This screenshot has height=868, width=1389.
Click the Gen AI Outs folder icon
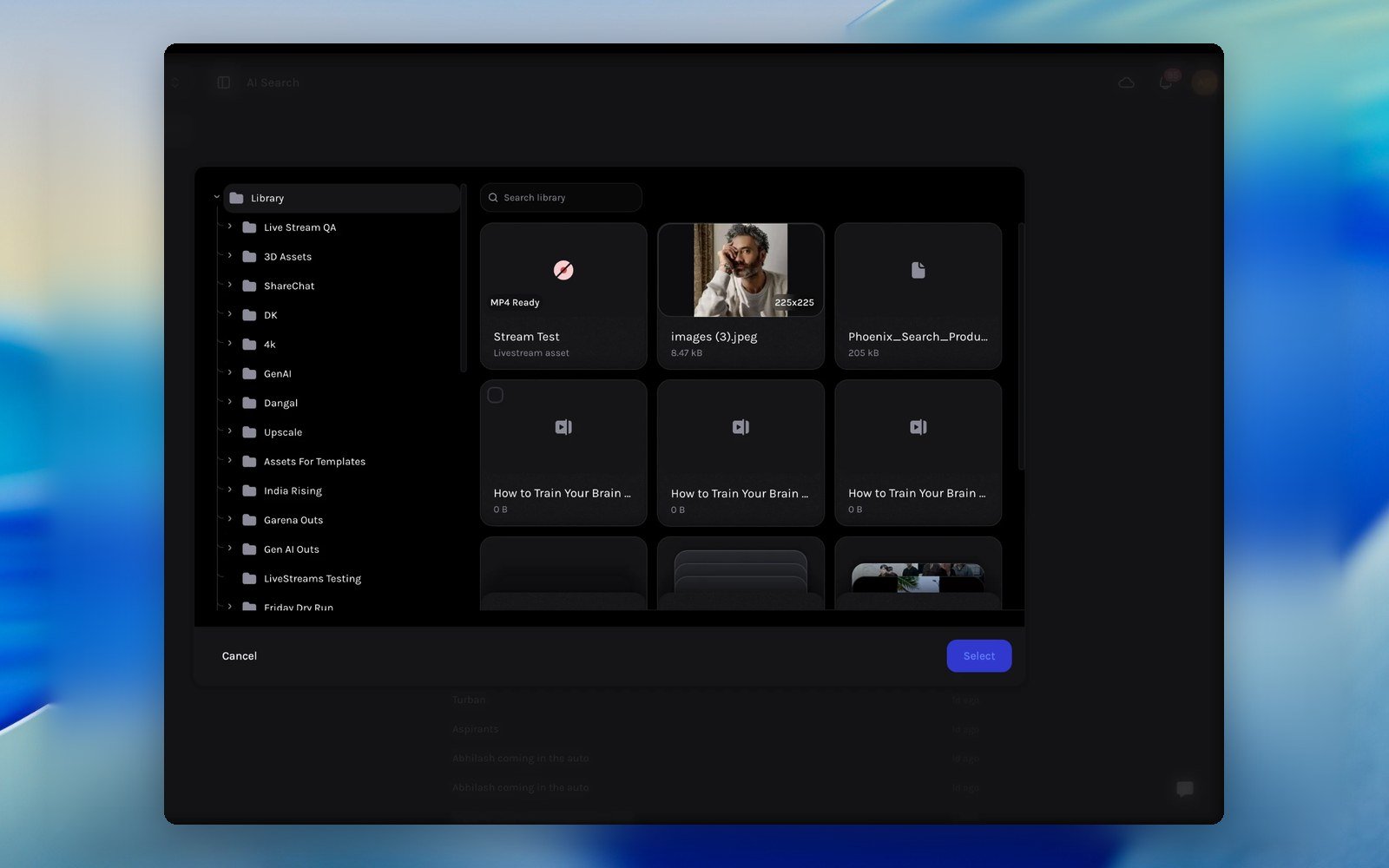point(249,549)
